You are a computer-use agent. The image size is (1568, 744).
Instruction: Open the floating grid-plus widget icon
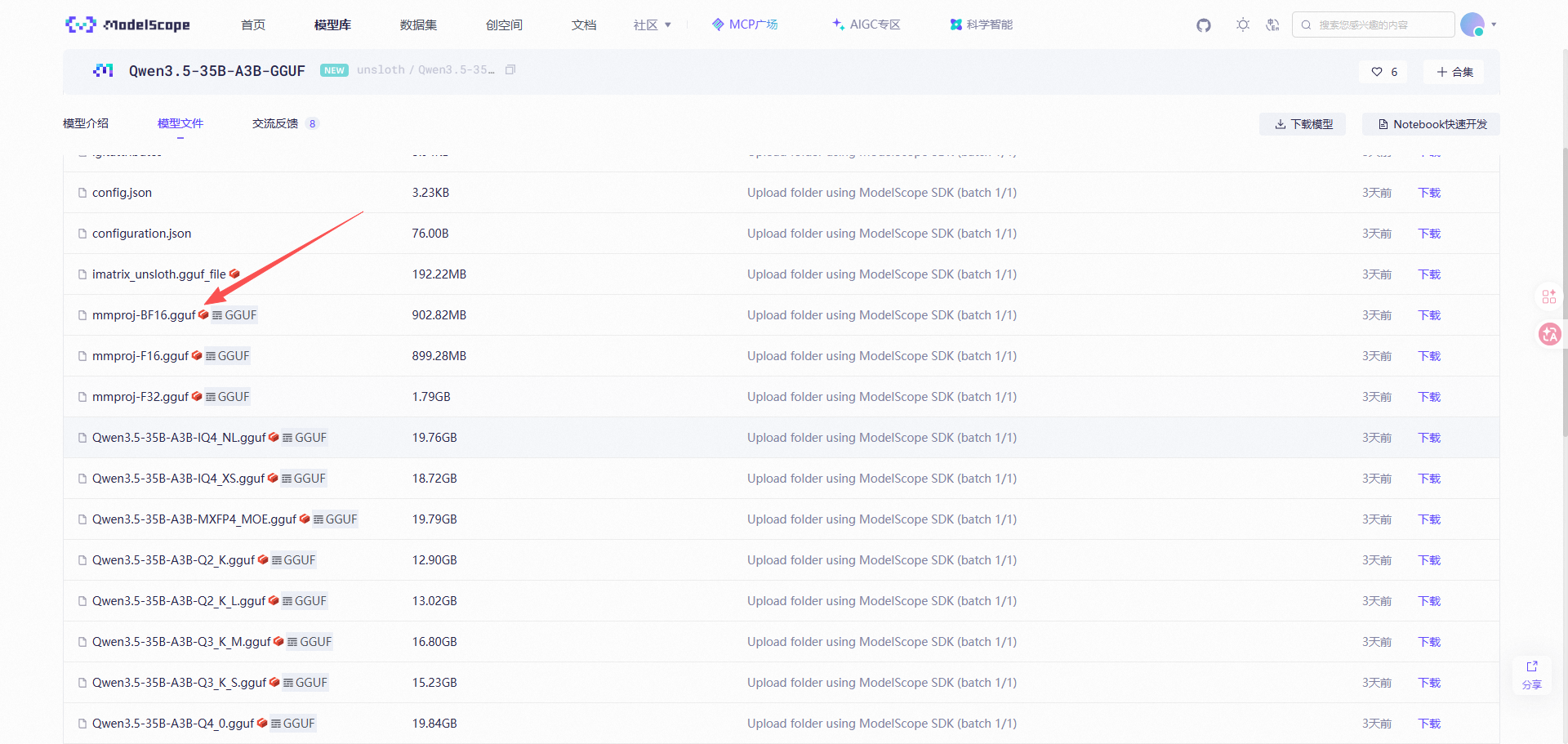tap(1549, 296)
